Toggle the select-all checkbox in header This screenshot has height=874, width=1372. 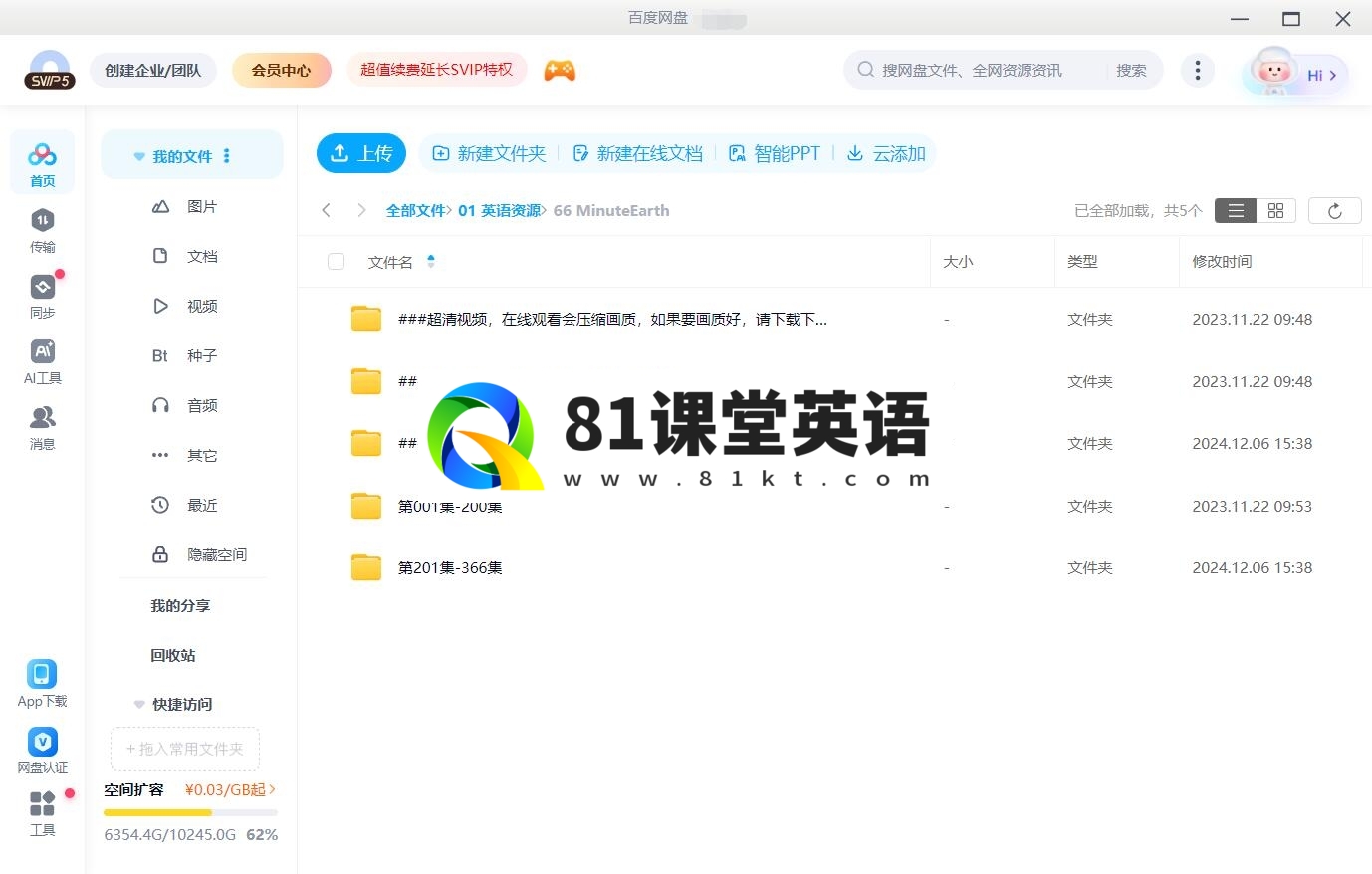coord(336,261)
